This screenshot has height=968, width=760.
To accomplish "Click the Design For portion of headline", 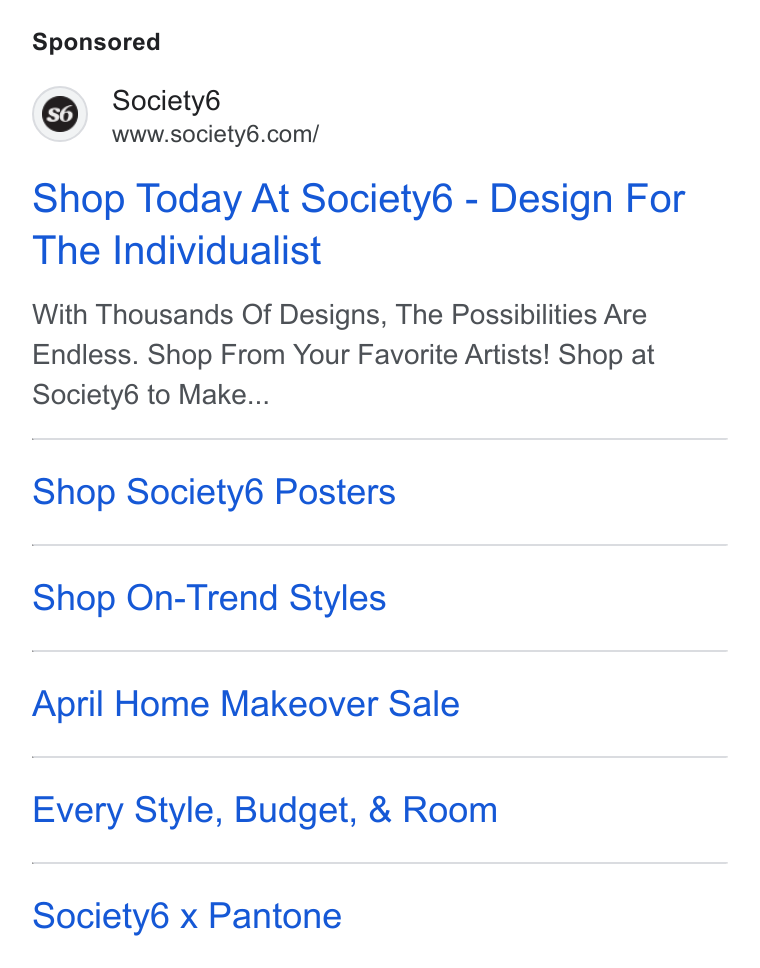I will [587, 199].
